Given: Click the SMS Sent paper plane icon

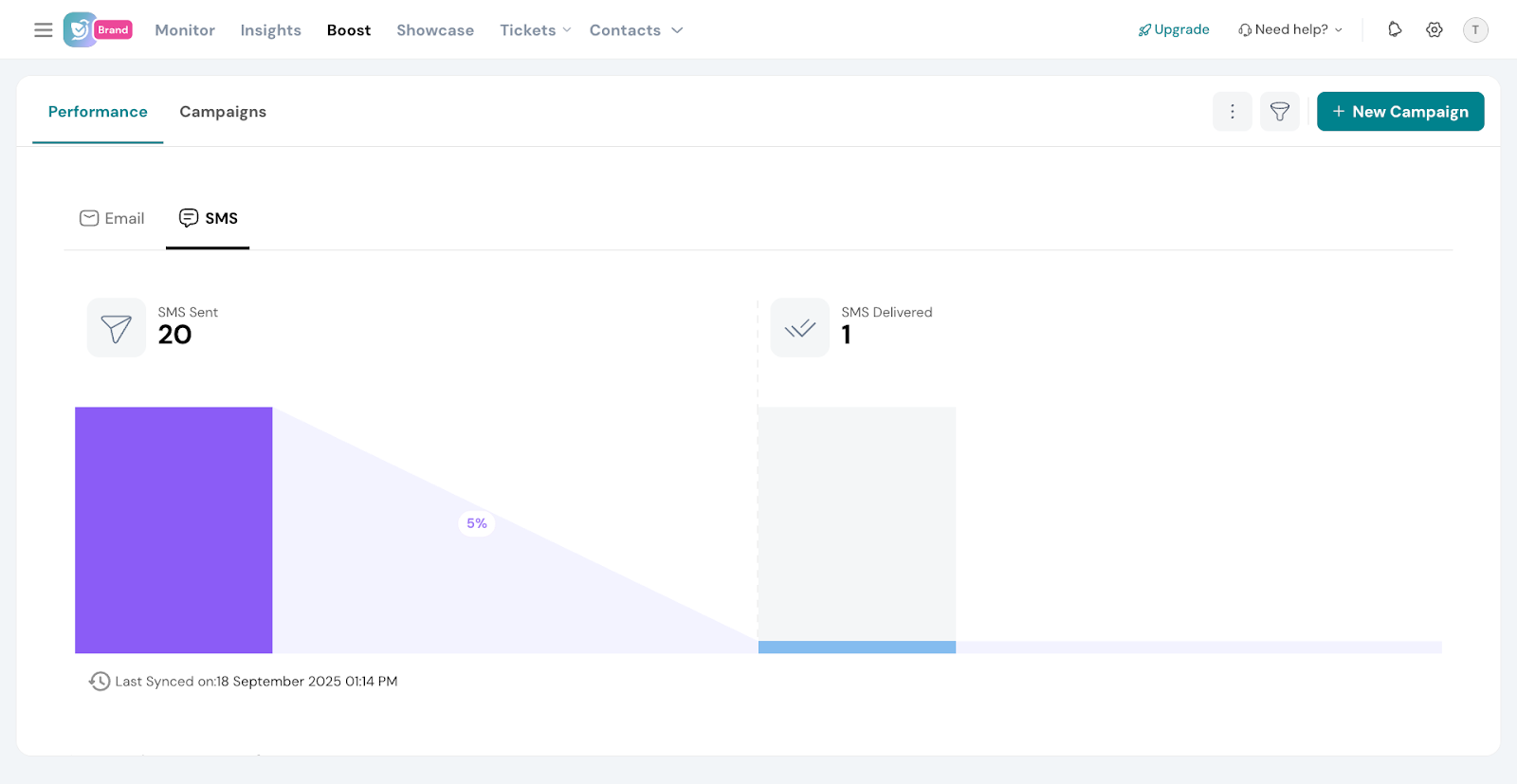Looking at the screenshot, I should [117, 328].
